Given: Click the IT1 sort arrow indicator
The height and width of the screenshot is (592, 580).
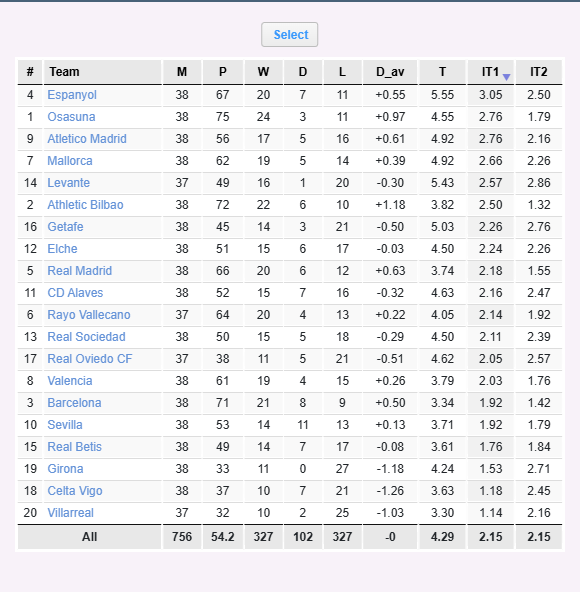Looking at the screenshot, I should click(x=507, y=77).
